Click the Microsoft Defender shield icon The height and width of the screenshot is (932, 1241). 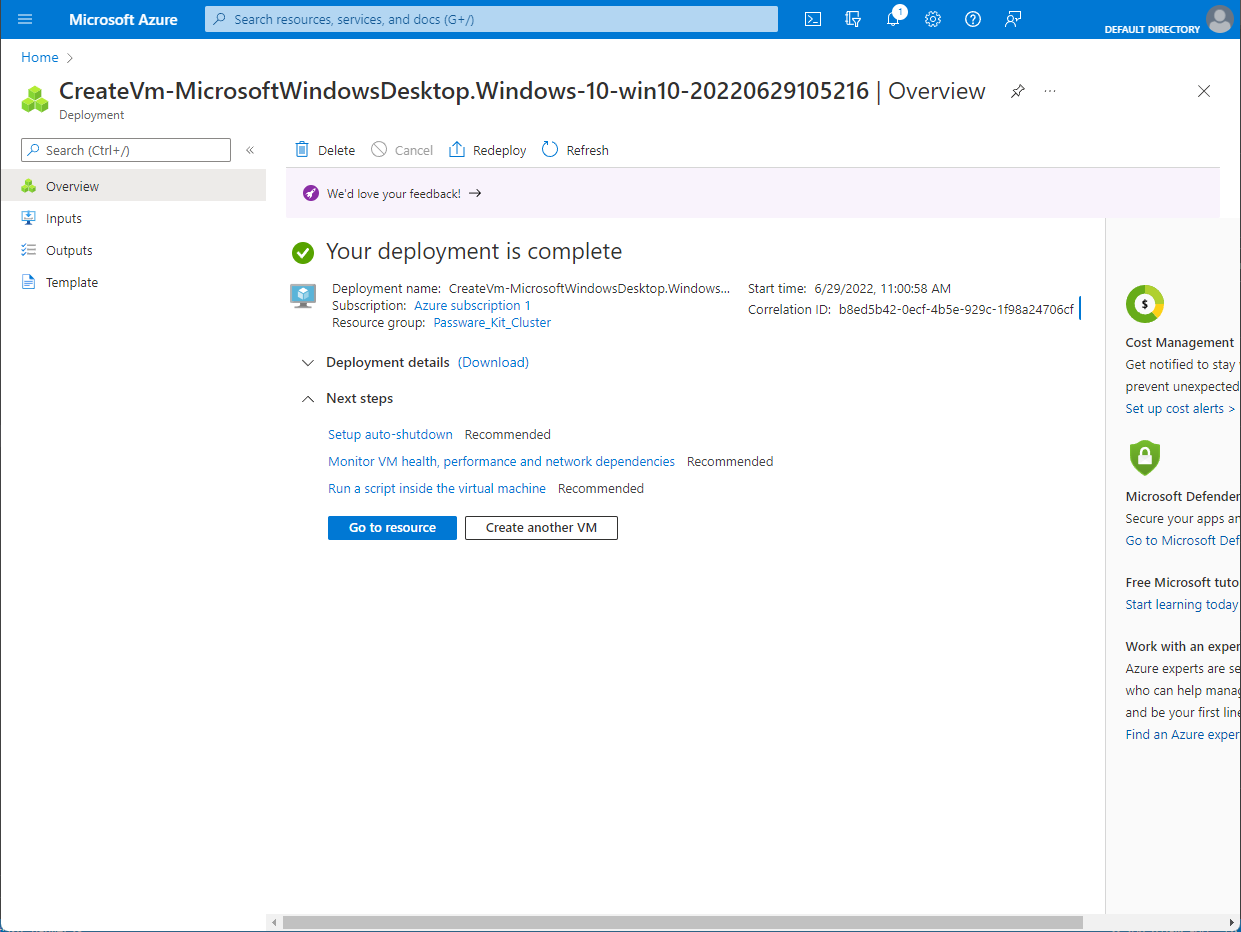tap(1145, 457)
